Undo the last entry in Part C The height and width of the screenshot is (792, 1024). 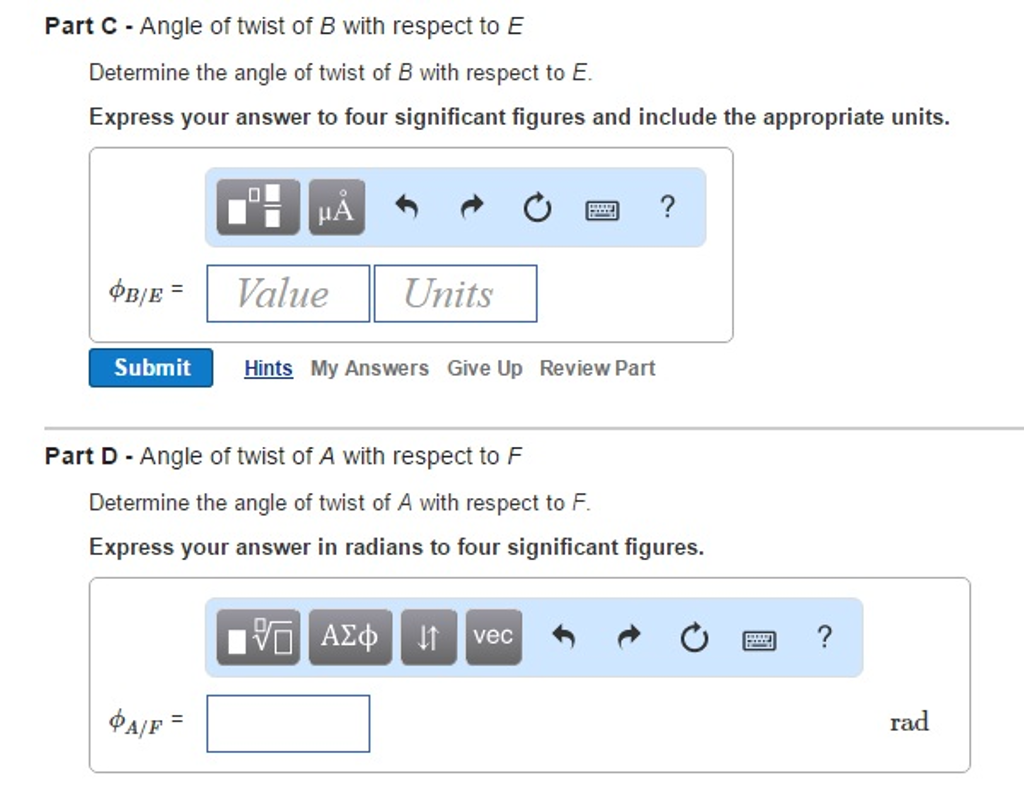[x=408, y=207]
